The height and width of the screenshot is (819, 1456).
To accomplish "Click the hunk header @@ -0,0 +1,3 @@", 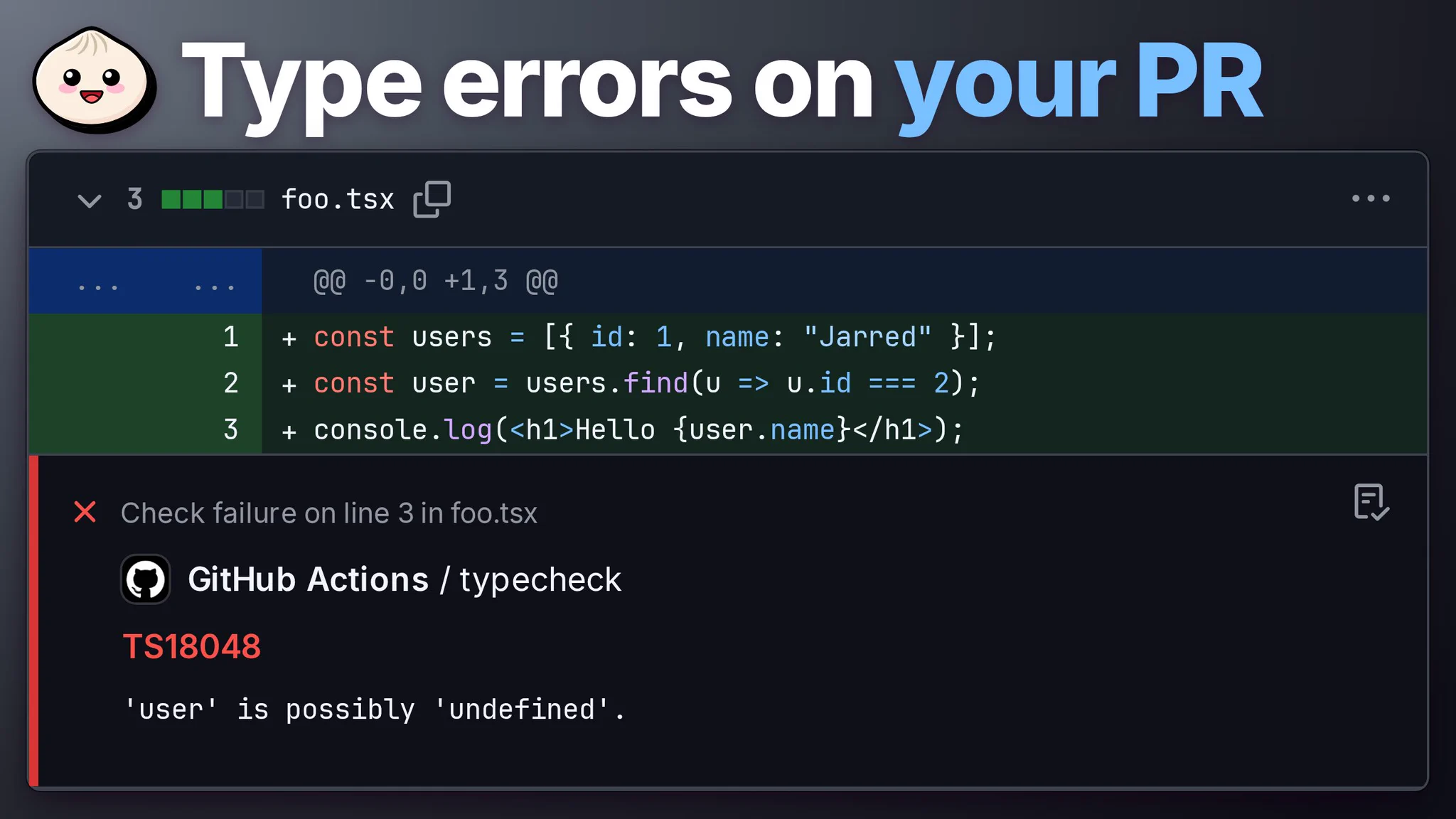I will (x=436, y=281).
